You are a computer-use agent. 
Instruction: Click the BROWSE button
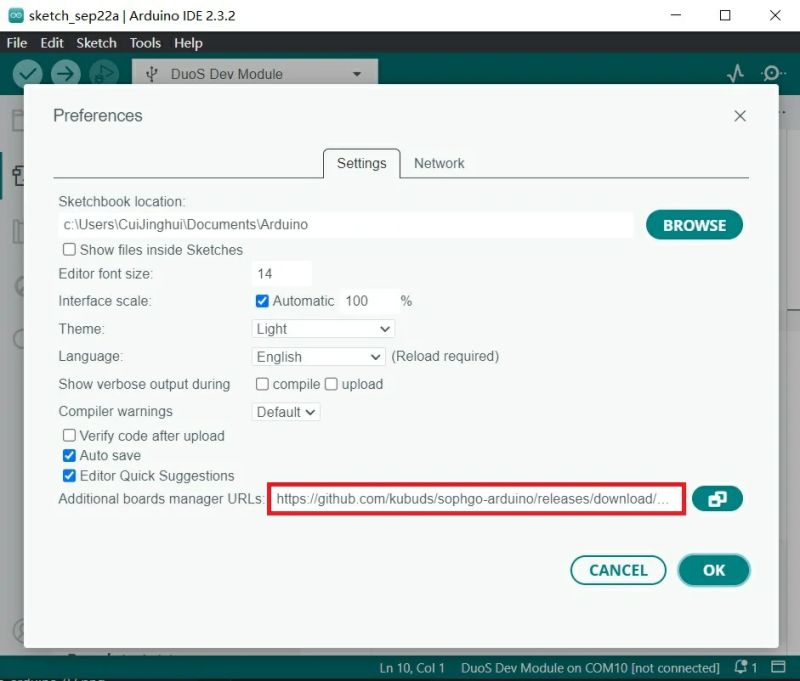(694, 225)
